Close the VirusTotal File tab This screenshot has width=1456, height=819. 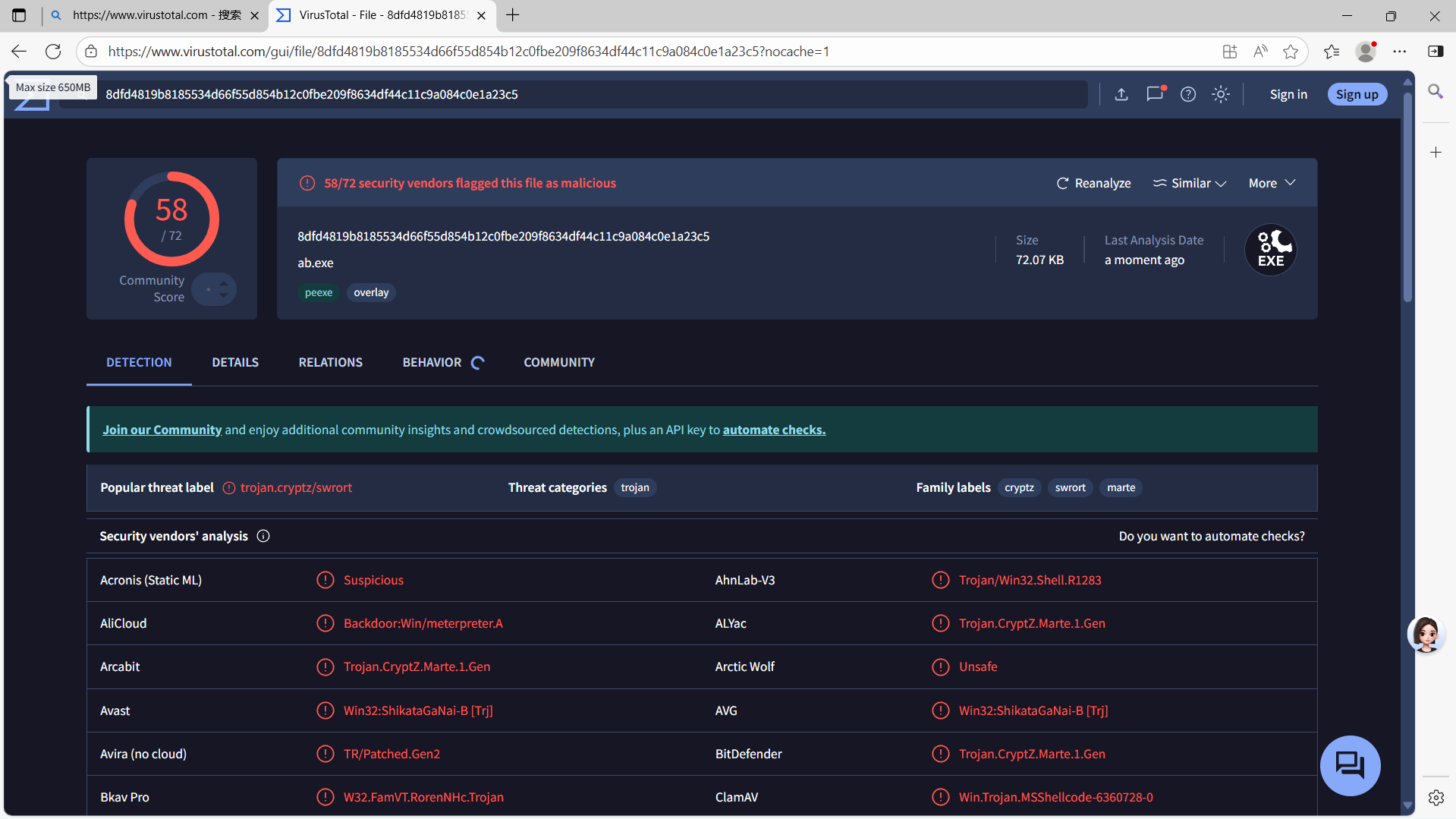coord(481,15)
